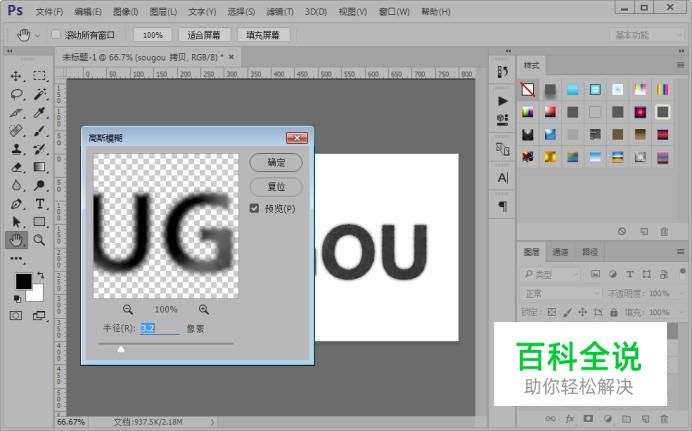Add a layer style fx

[570, 419]
